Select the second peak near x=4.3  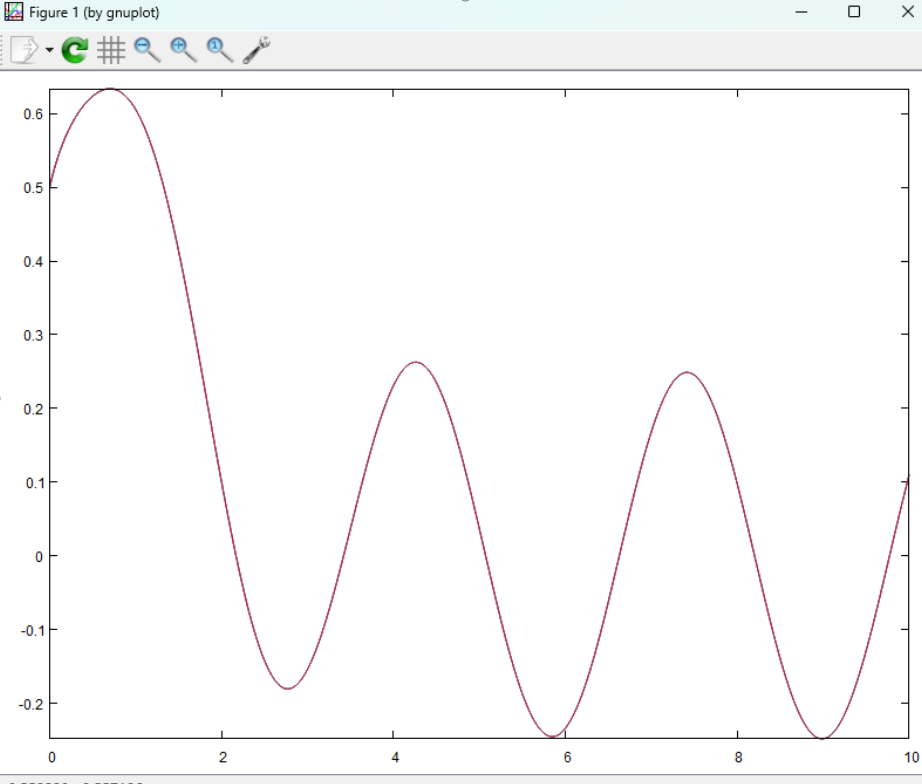[415, 362]
